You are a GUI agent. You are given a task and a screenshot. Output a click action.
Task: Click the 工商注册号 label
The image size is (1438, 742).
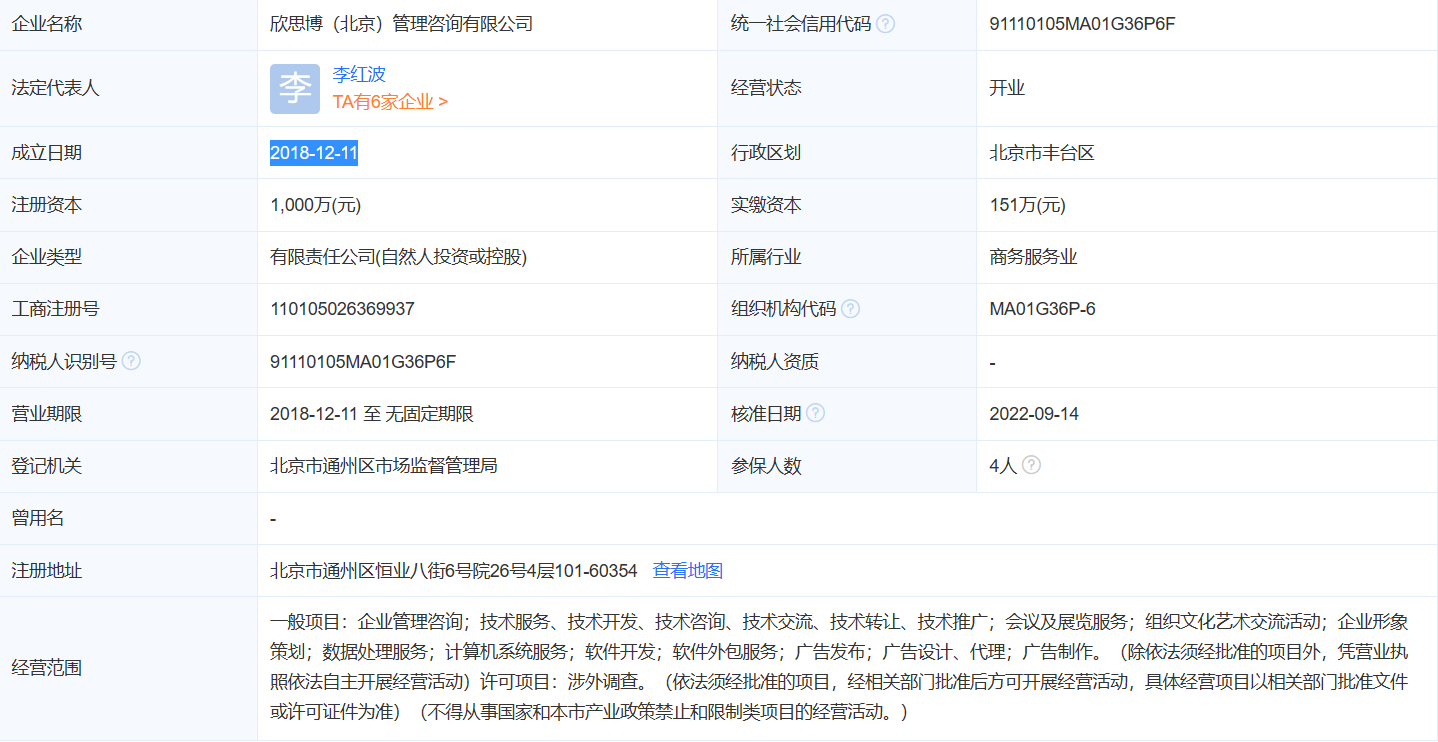tap(55, 309)
